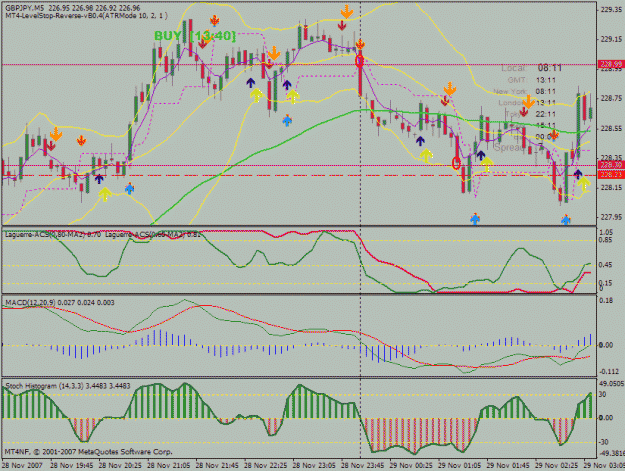The width and height of the screenshot is (625, 471).
Task: Click orange down arrow near 19:45 at left
Action: pyautogui.click(x=56, y=134)
